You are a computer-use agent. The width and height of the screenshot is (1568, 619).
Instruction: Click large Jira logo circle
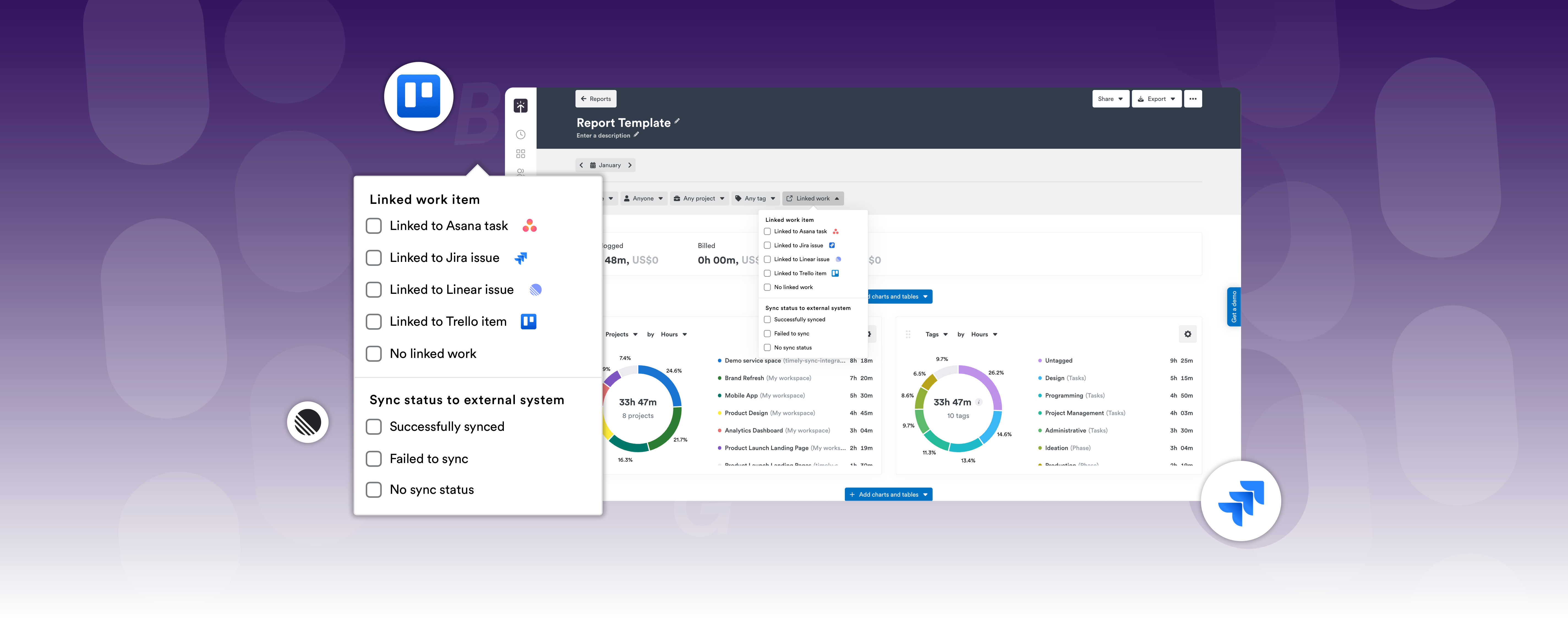click(1241, 502)
